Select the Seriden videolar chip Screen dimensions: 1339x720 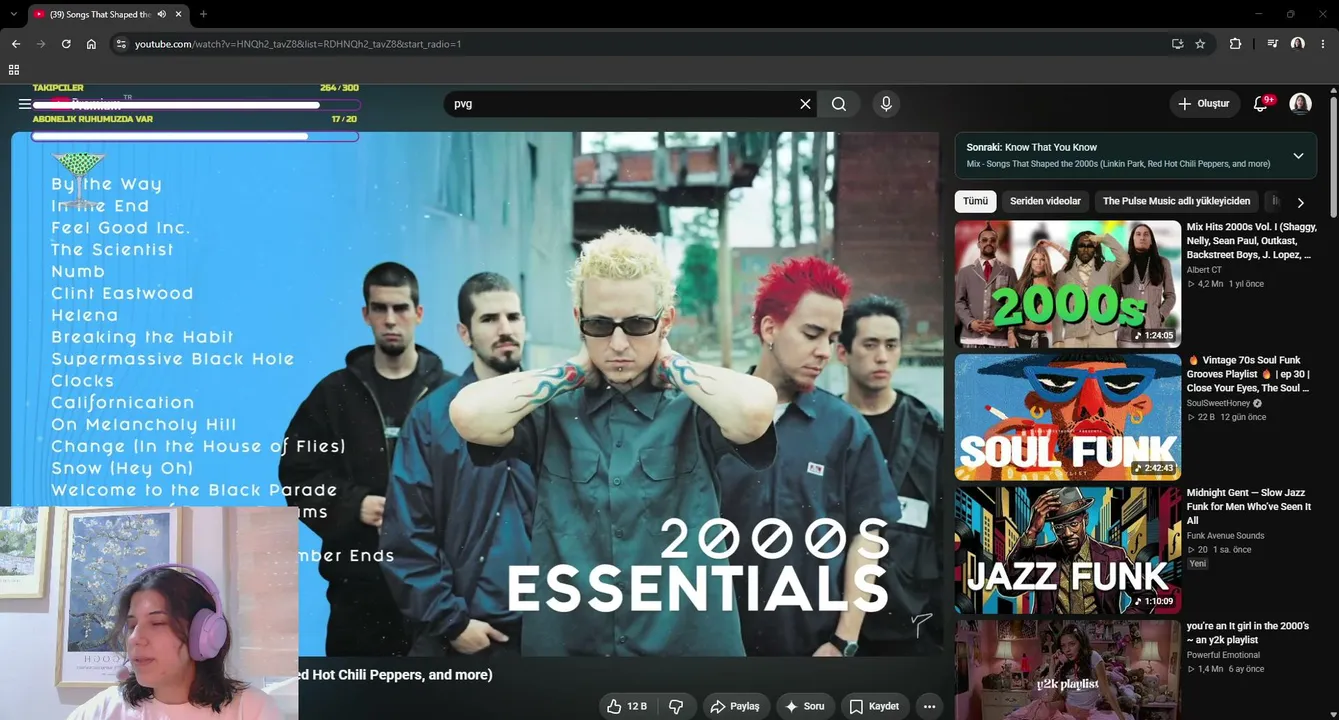pyautogui.click(x=1045, y=201)
